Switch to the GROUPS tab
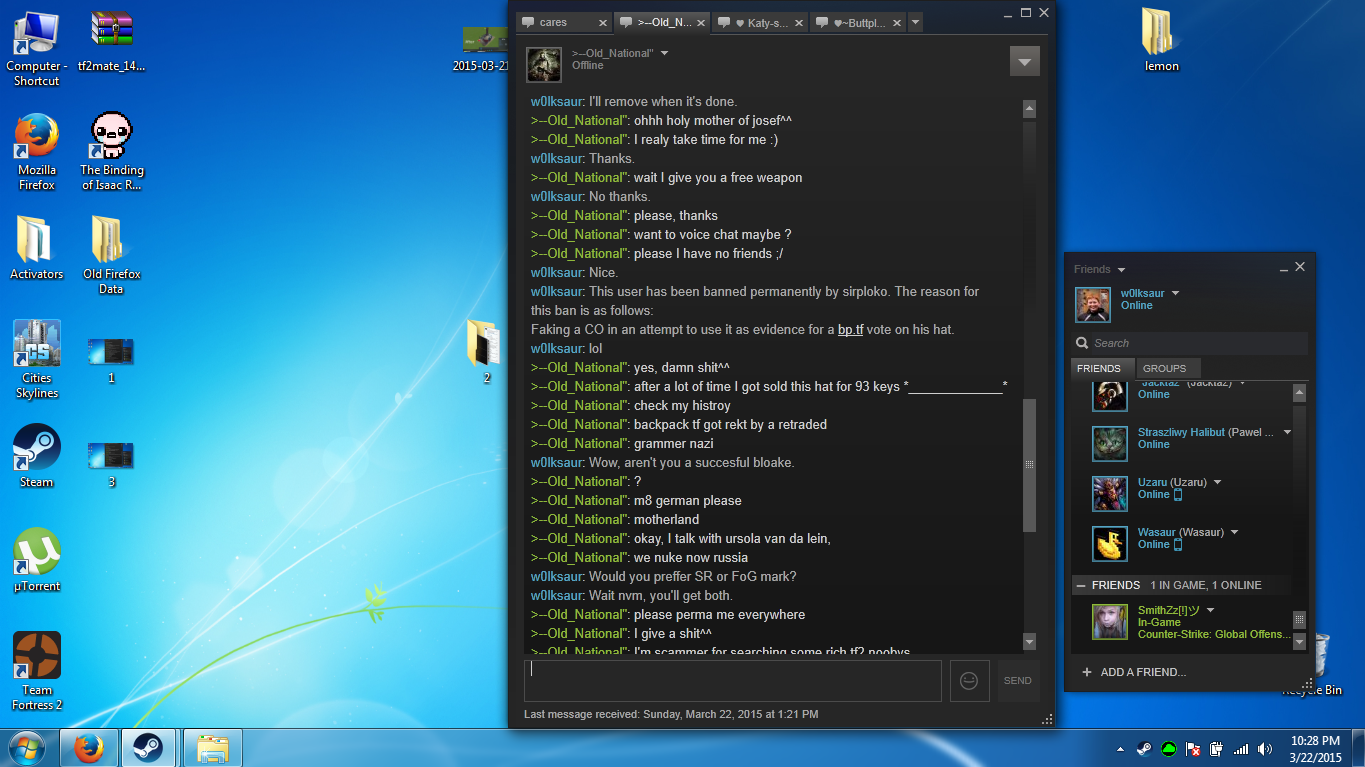Screen dimensions: 1365x767 [x=1164, y=368]
